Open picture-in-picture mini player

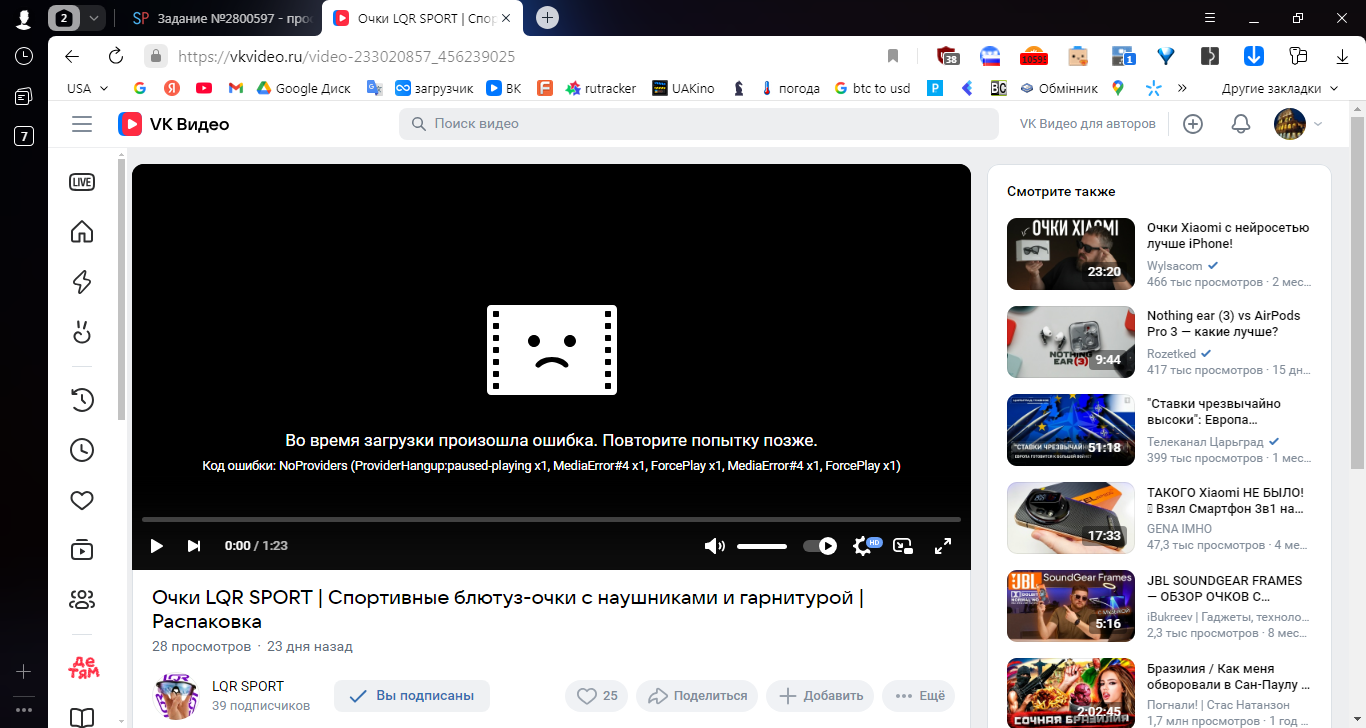tap(903, 546)
